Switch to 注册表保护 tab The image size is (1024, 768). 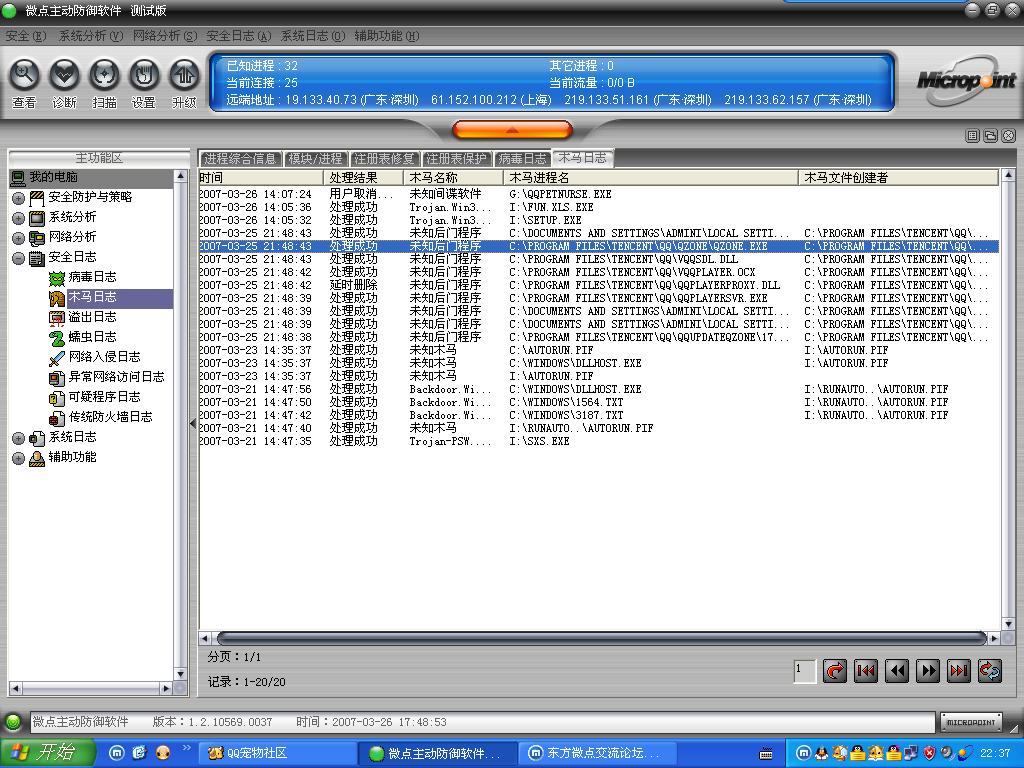456,159
